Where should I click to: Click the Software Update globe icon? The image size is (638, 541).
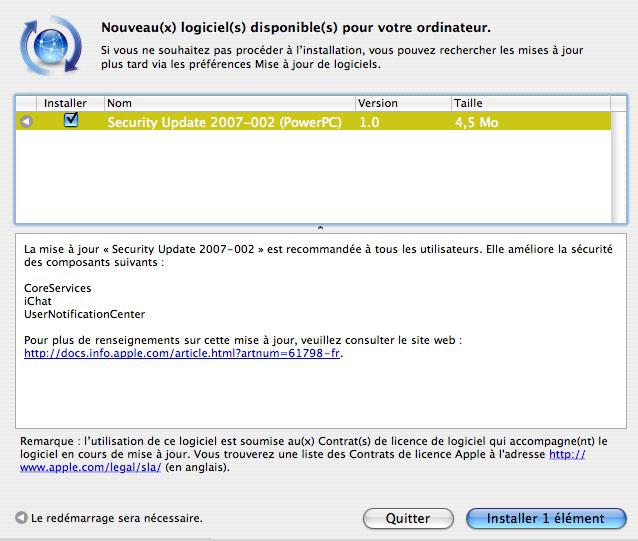click(51, 45)
